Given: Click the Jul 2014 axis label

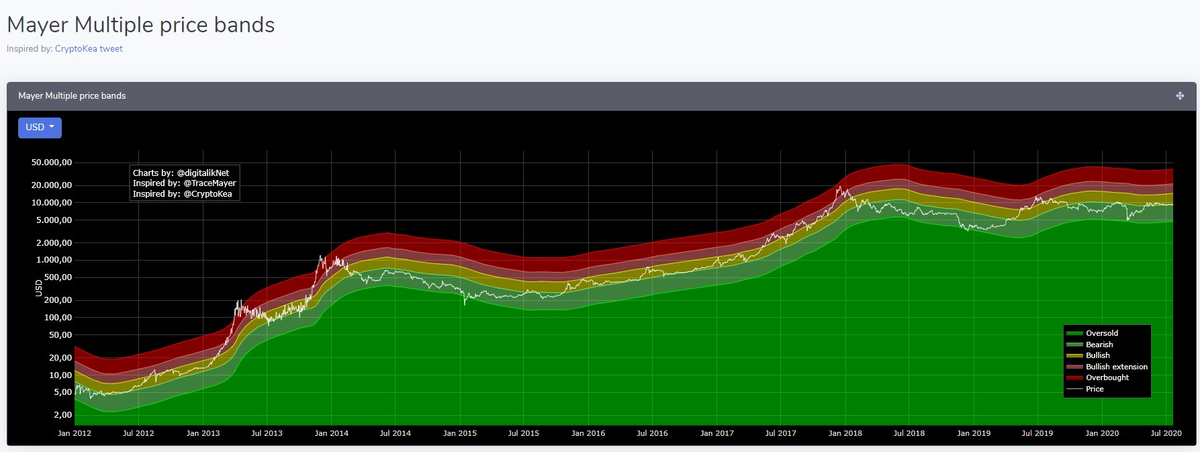Looking at the screenshot, I should pyautogui.click(x=395, y=433).
